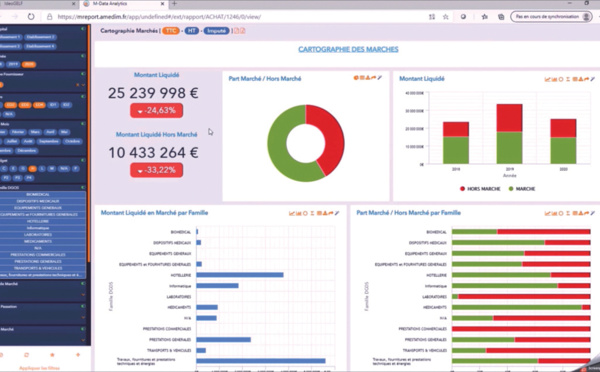Expand the Fournisseur filter dropdown chevron
The height and width of the screenshot is (372, 600).
[x=83, y=85]
